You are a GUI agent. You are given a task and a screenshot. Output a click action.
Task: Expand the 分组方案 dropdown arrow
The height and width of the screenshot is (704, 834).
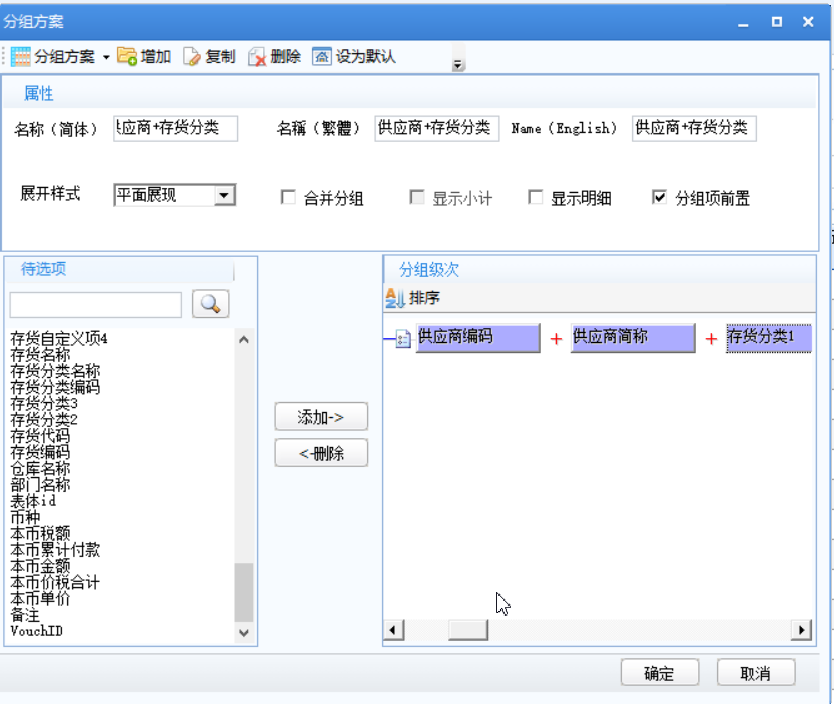[x=106, y=57]
